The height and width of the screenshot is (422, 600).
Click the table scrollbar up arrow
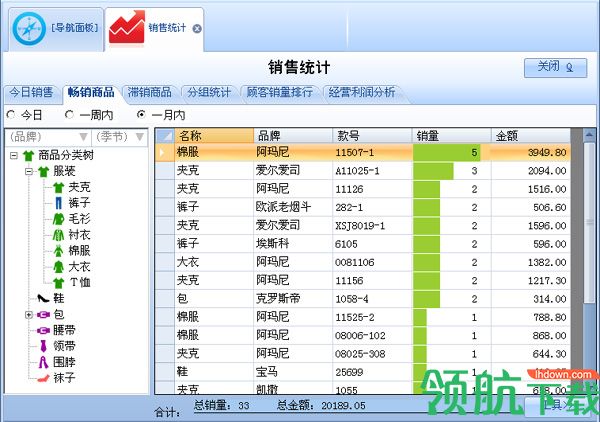point(589,135)
